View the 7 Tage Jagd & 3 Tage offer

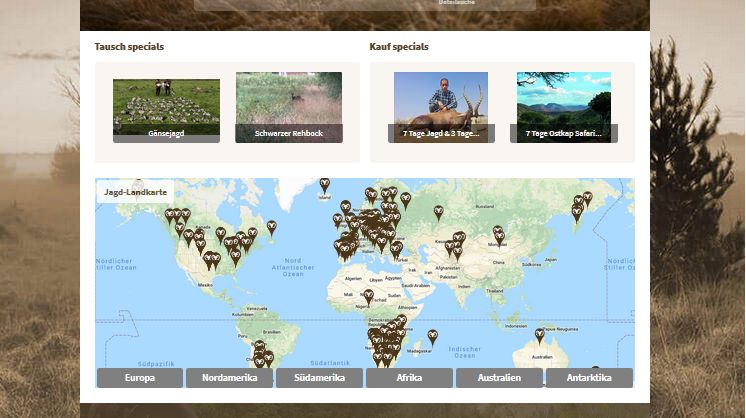(x=441, y=106)
